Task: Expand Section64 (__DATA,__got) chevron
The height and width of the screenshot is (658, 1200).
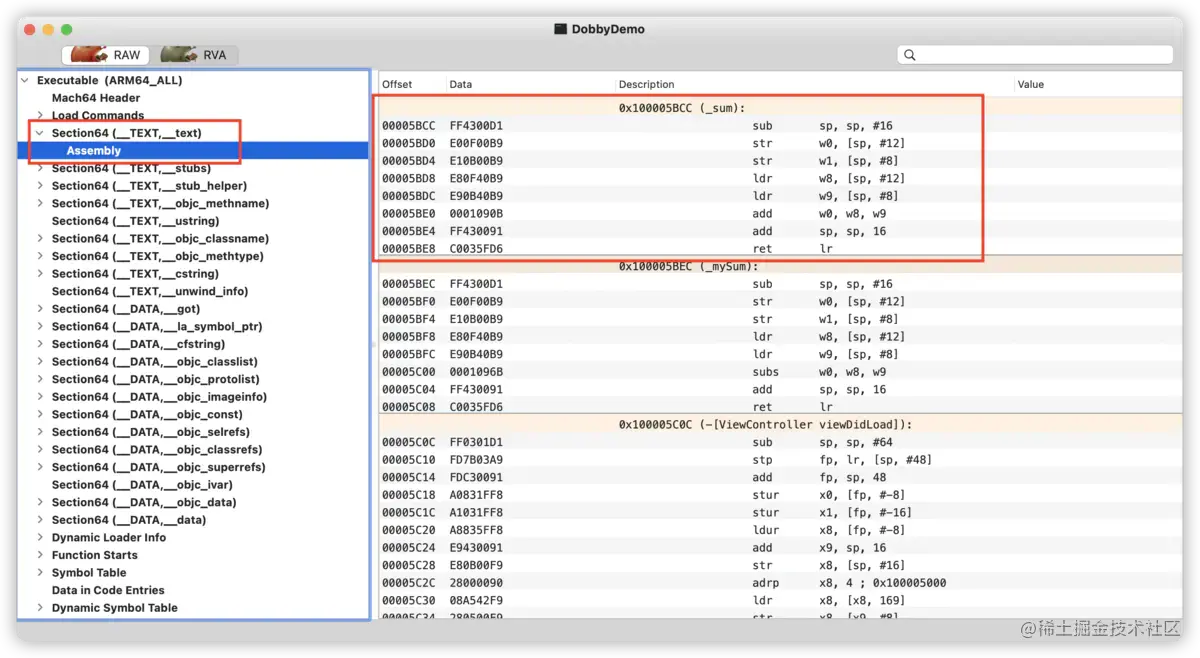Action: 40,309
